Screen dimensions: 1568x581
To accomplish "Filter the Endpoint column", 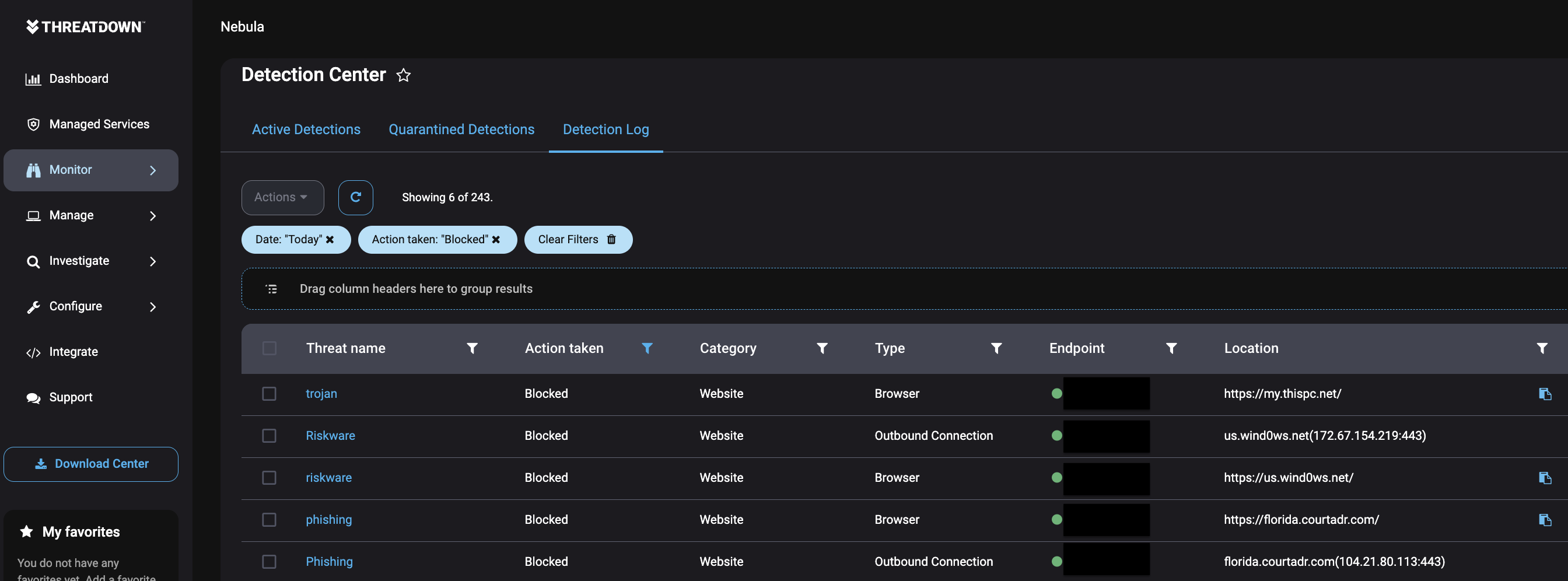I will pos(1171,348).
